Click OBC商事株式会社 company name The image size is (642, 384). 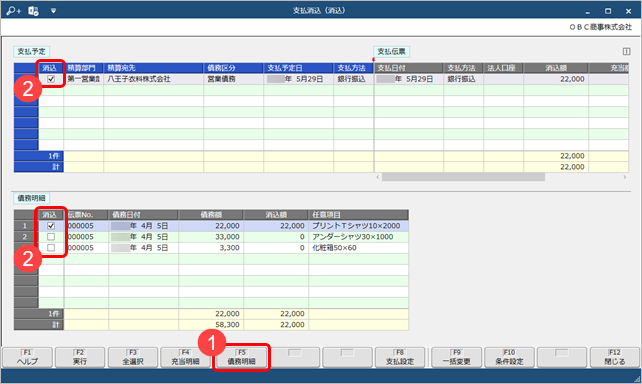click(601, 27)
